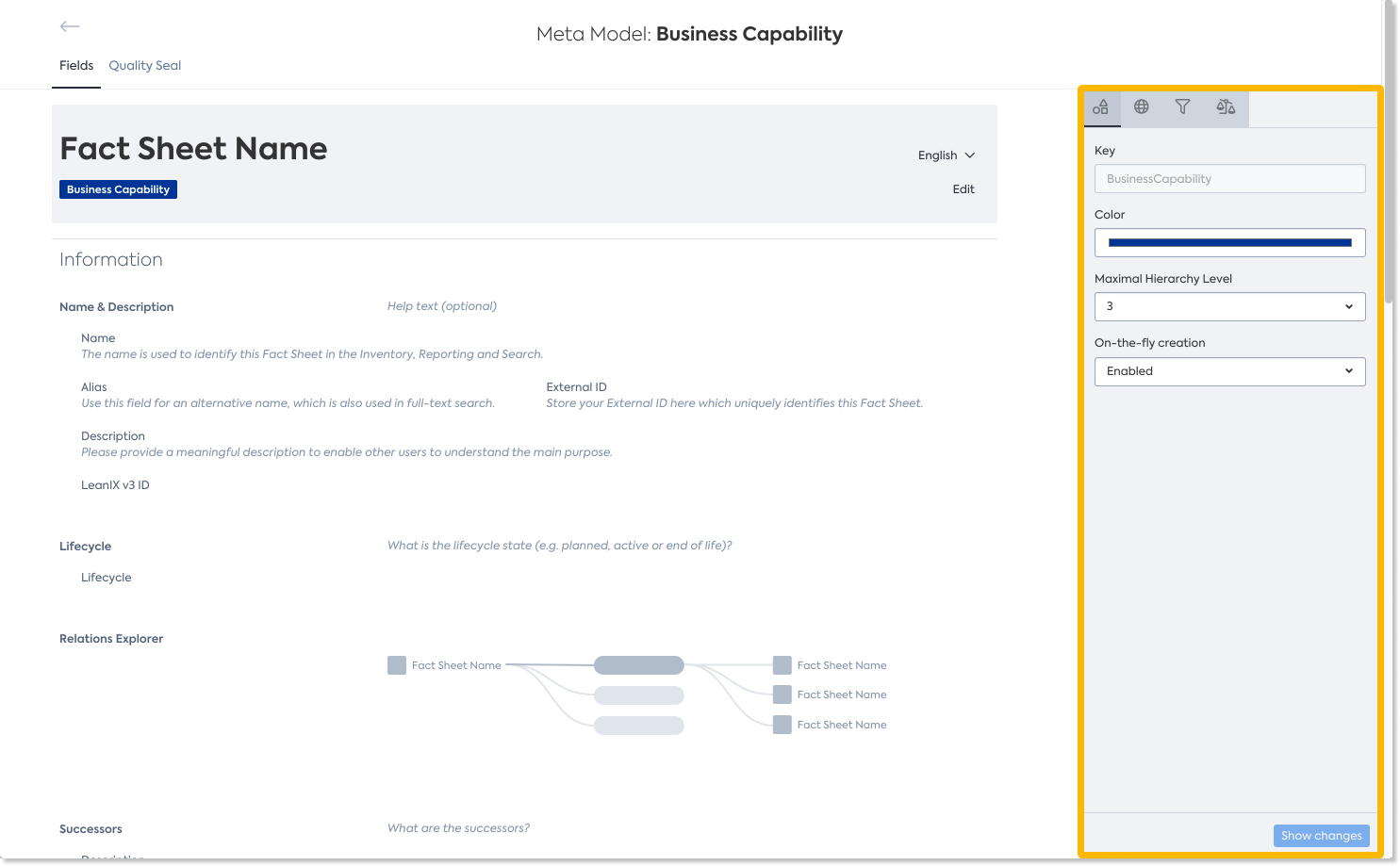Open the funnel filter tab icon
The image size is (1400, 866).
1182,107
